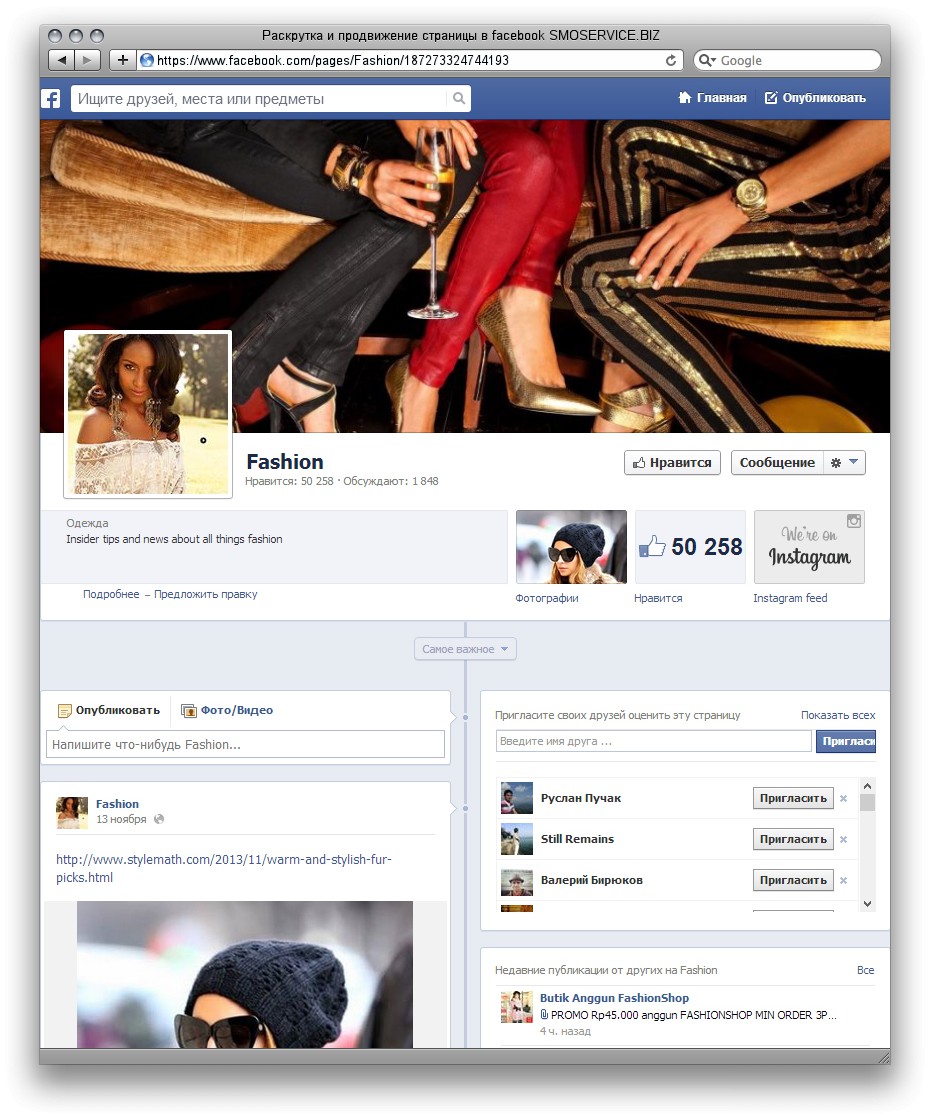Click Руслан Пучак avatar

(x=517, y=798)
